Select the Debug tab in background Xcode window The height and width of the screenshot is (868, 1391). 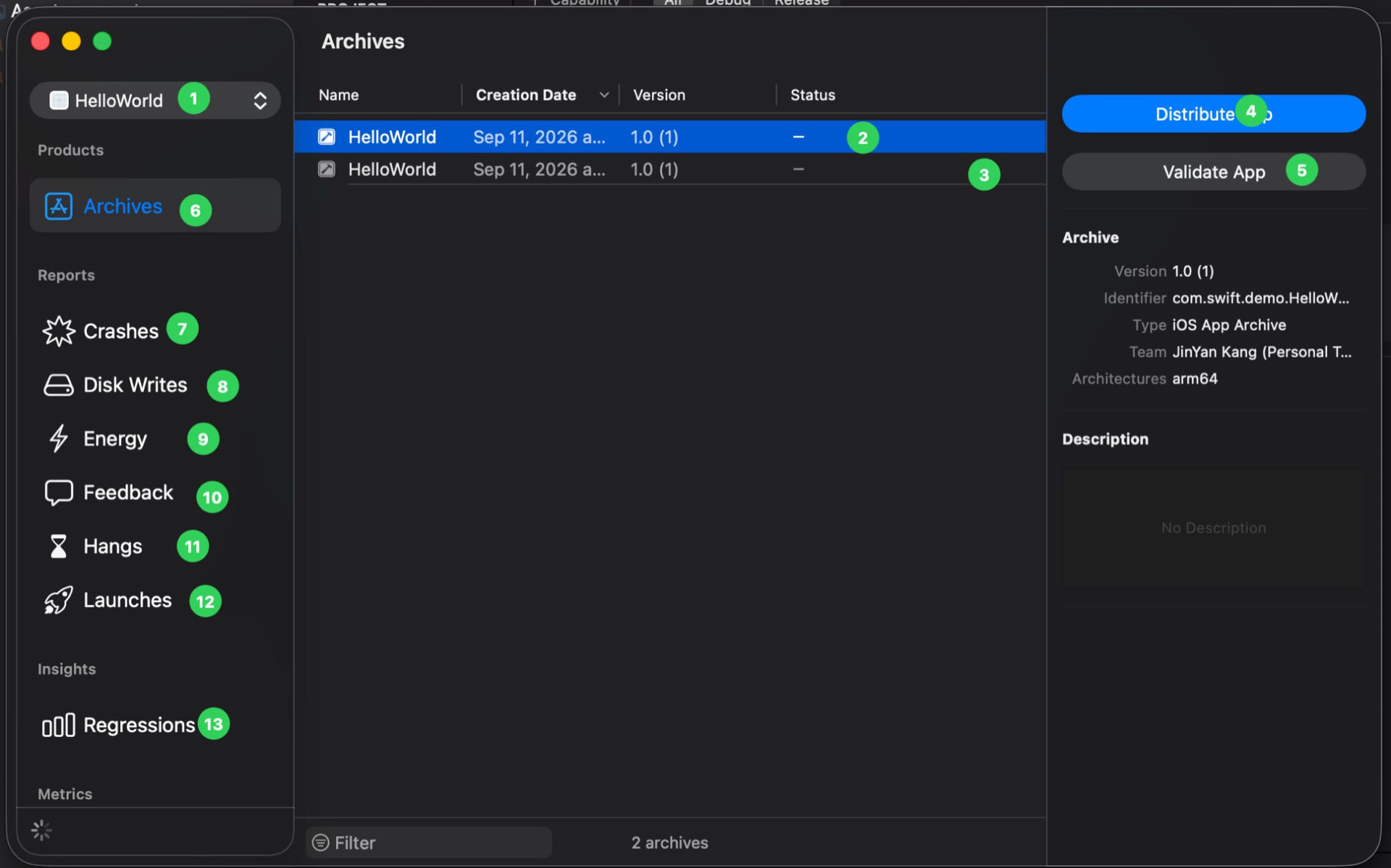tap(727, 3)
